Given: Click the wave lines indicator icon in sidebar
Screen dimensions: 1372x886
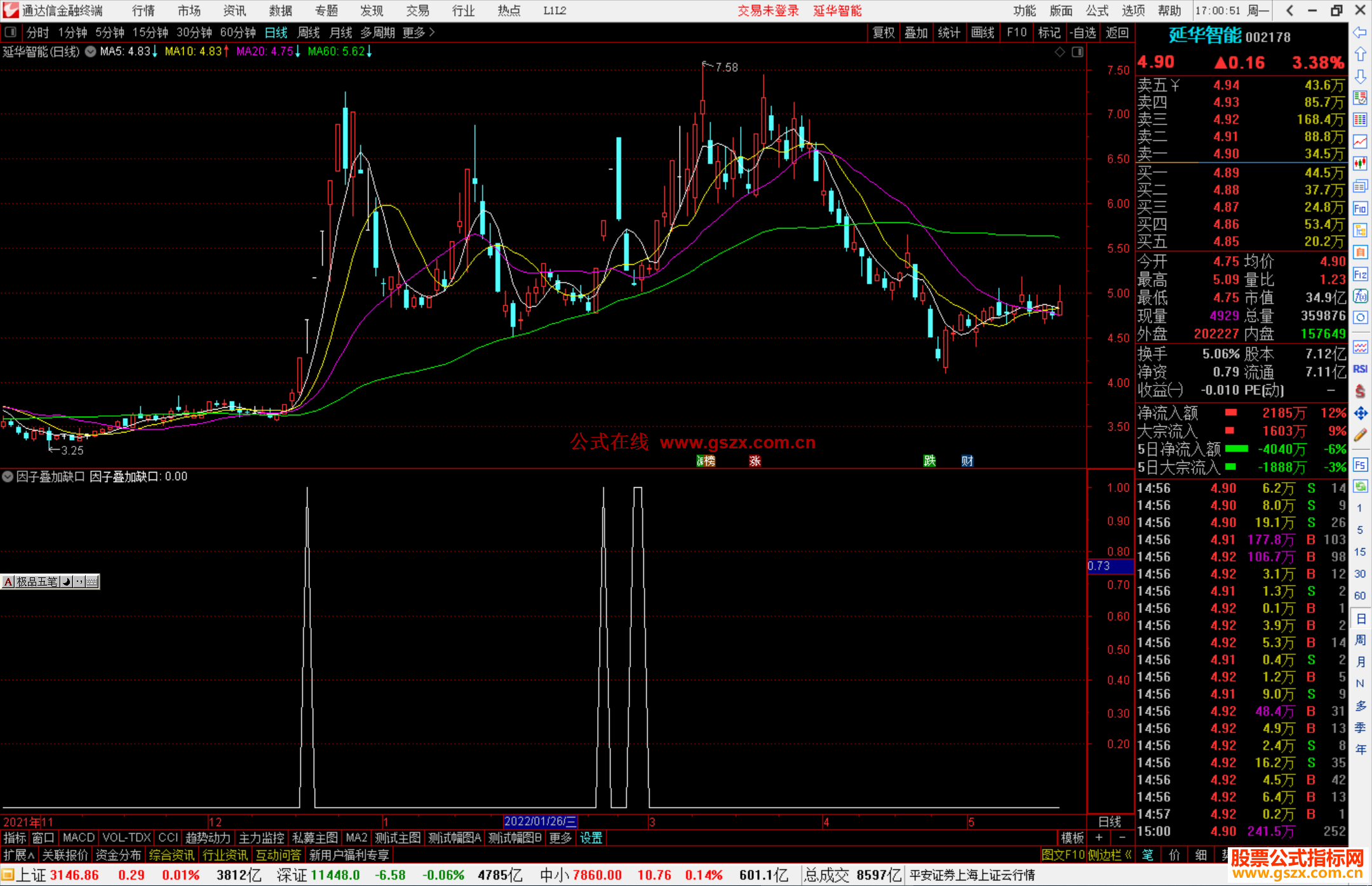Looking at the screenshot, I should coord(1360,347).
